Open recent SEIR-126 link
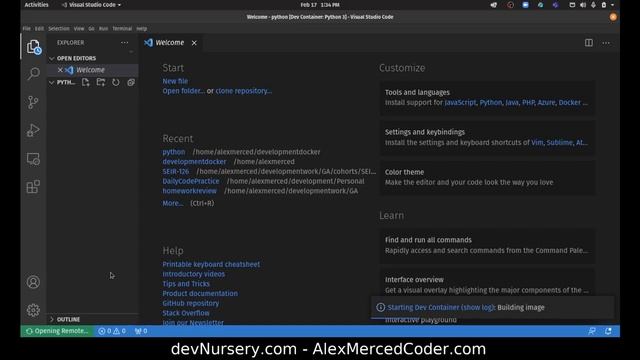The height and width of the screenshot is (360, 640). [x=176, y=171]
